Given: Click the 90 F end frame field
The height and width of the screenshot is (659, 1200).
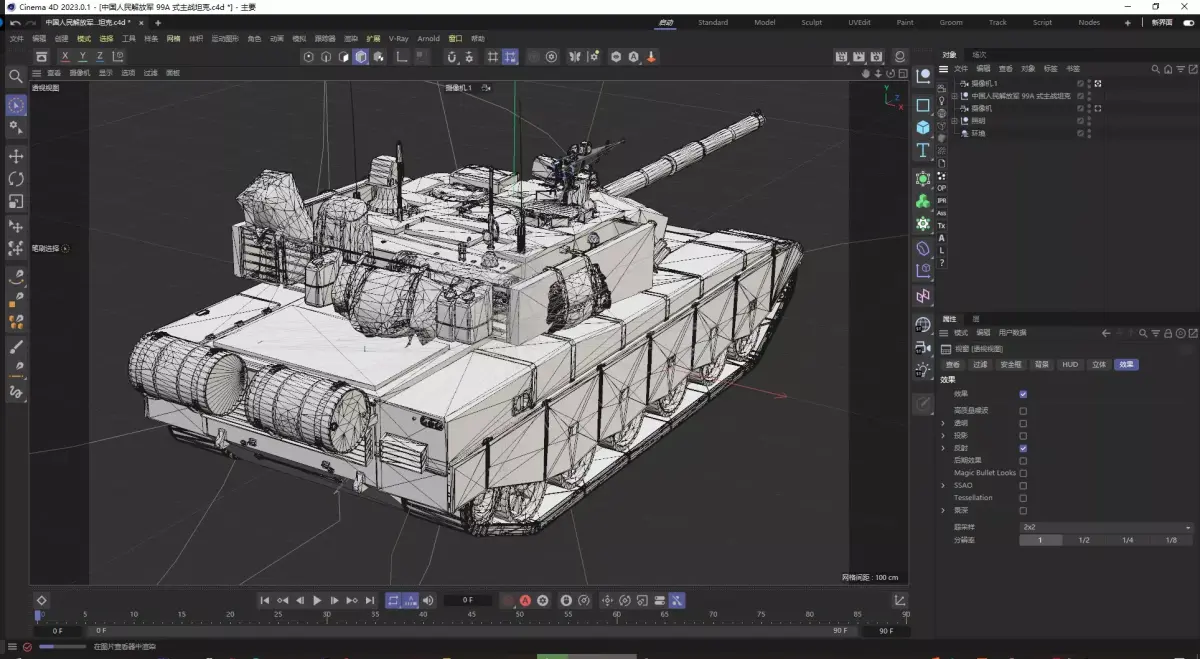Looking at the screenshot, I should point(887,631).
